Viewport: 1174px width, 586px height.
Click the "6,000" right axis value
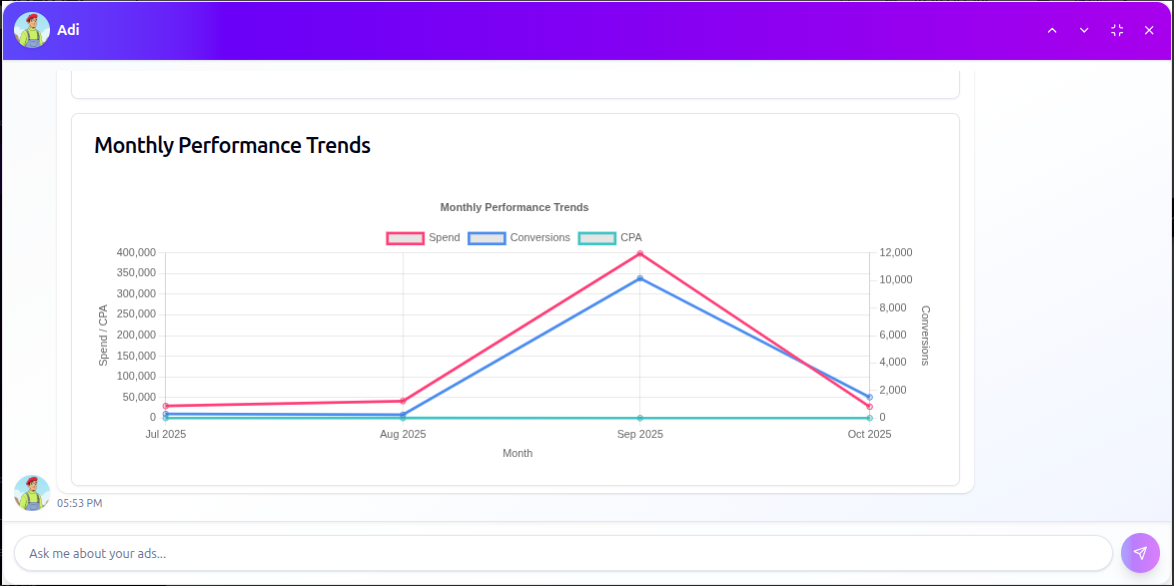pyautogui.click(x=893, y=335)
